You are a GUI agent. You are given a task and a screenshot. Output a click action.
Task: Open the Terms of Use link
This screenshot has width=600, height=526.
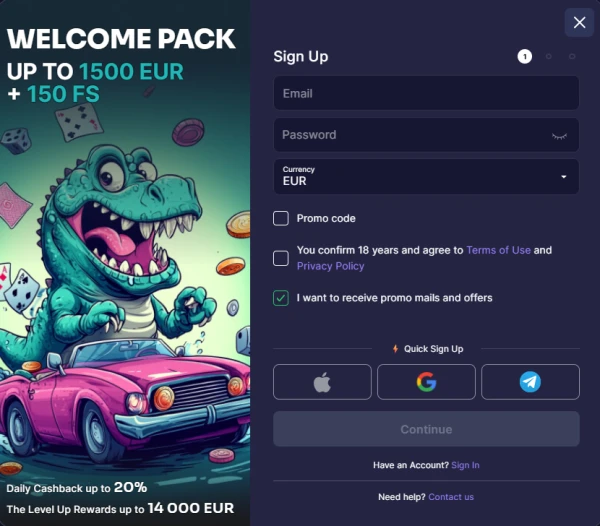[499, 250]
